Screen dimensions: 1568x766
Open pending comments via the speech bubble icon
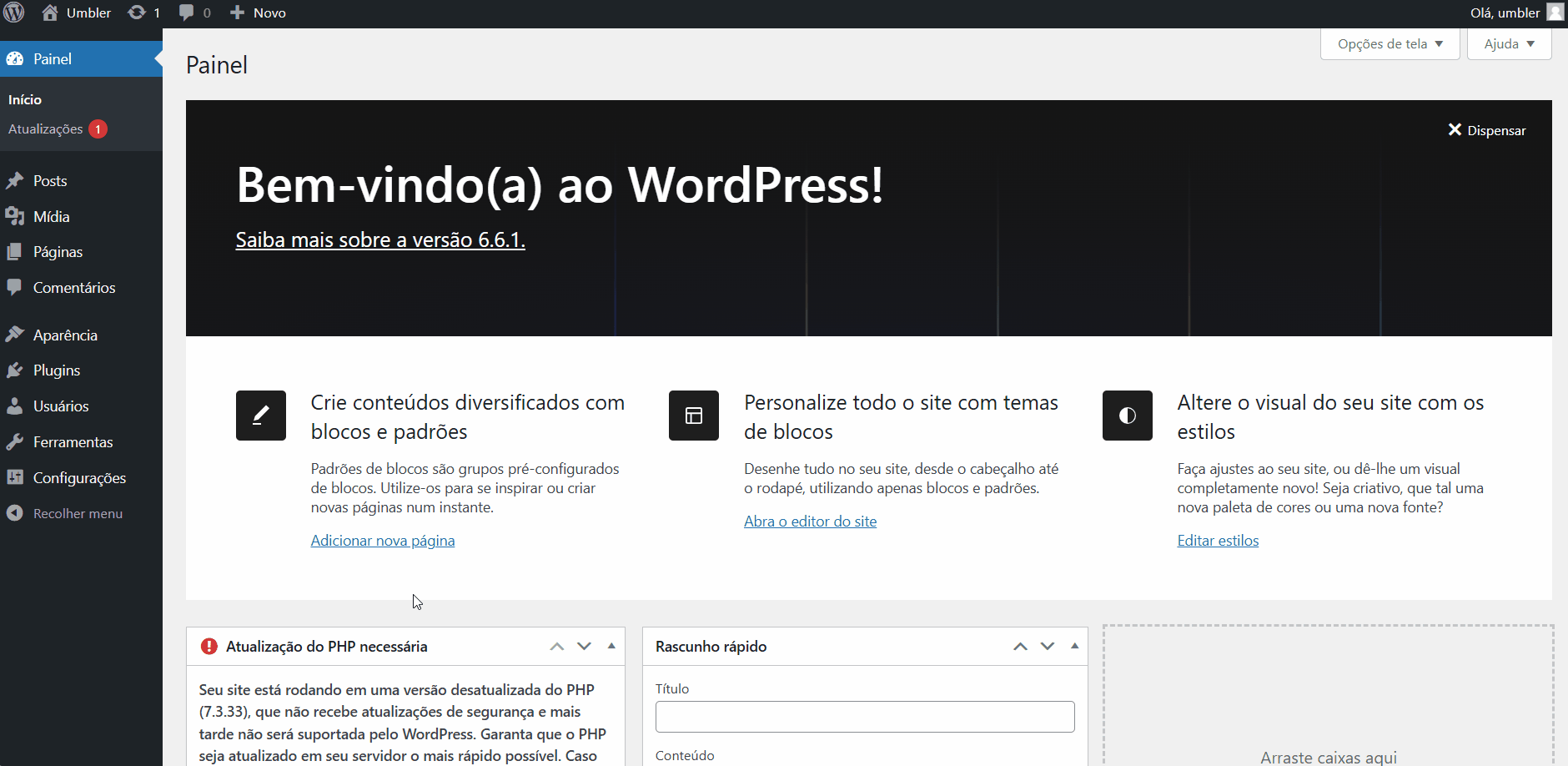point(185,13)
